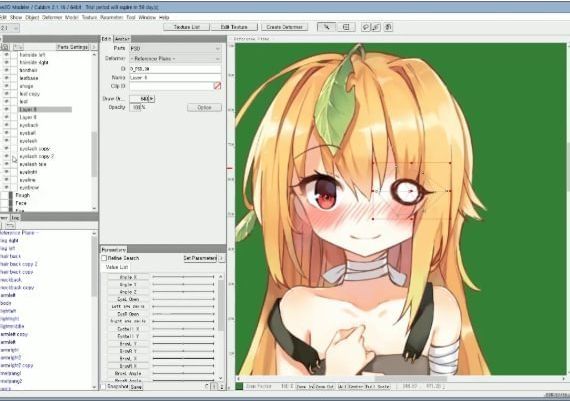Click the Texture List button
Viewport: 570px width, 401px height.
click(186, 27)
